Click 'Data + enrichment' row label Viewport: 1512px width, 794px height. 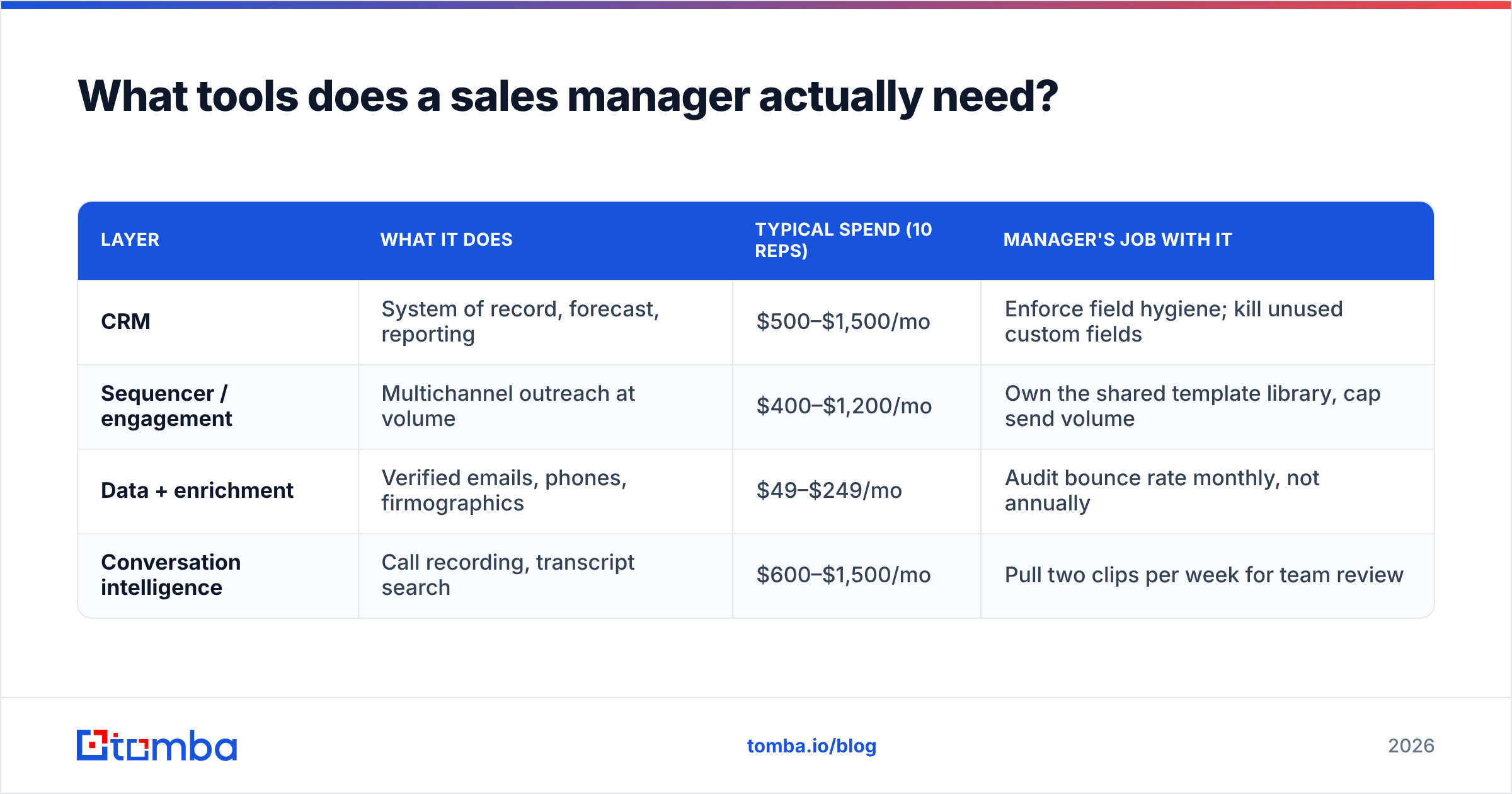point(197,490)
